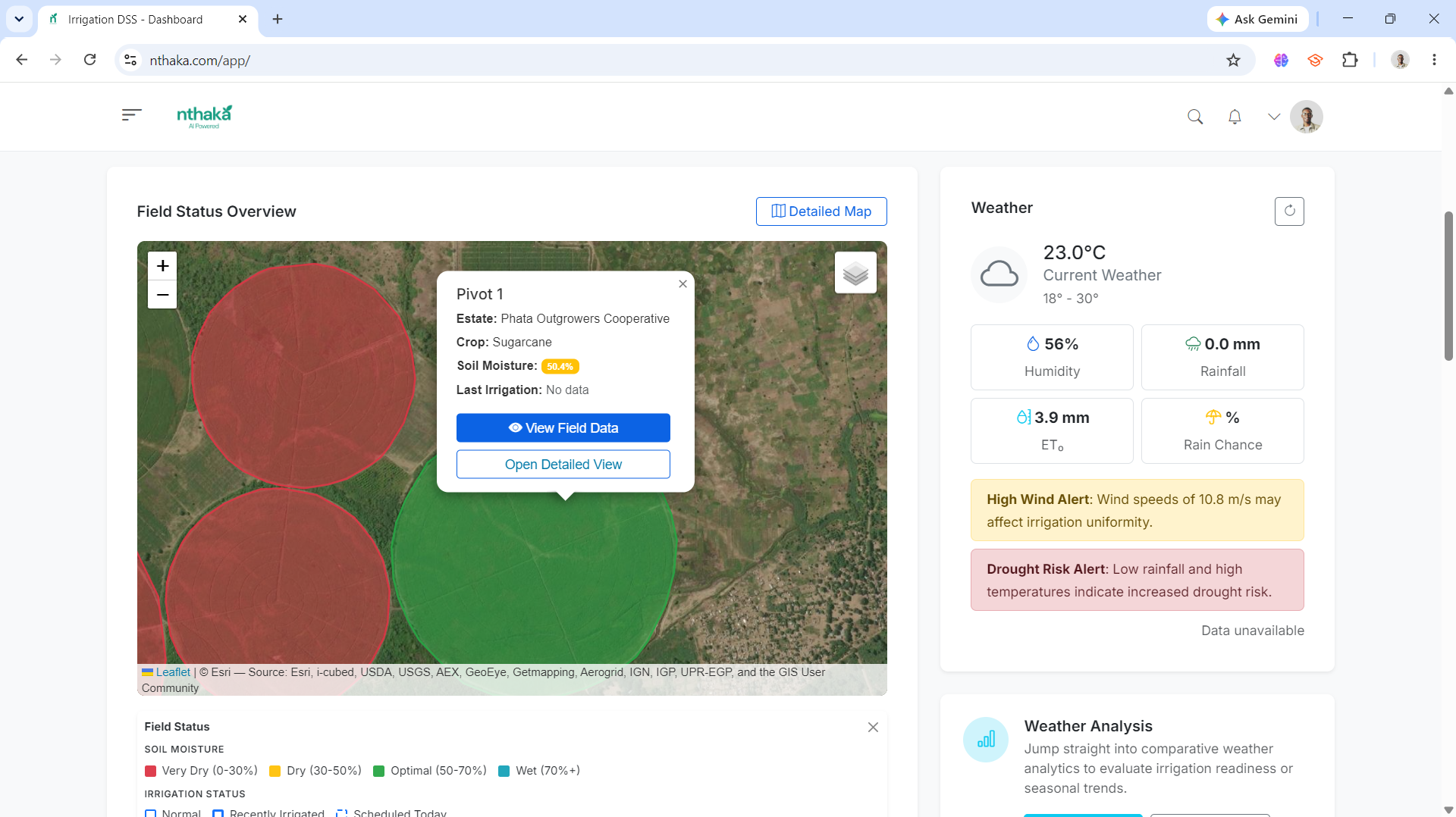Open the Leaflet attribution link
The image size is (1456, 817).
[x=173, y=672]
